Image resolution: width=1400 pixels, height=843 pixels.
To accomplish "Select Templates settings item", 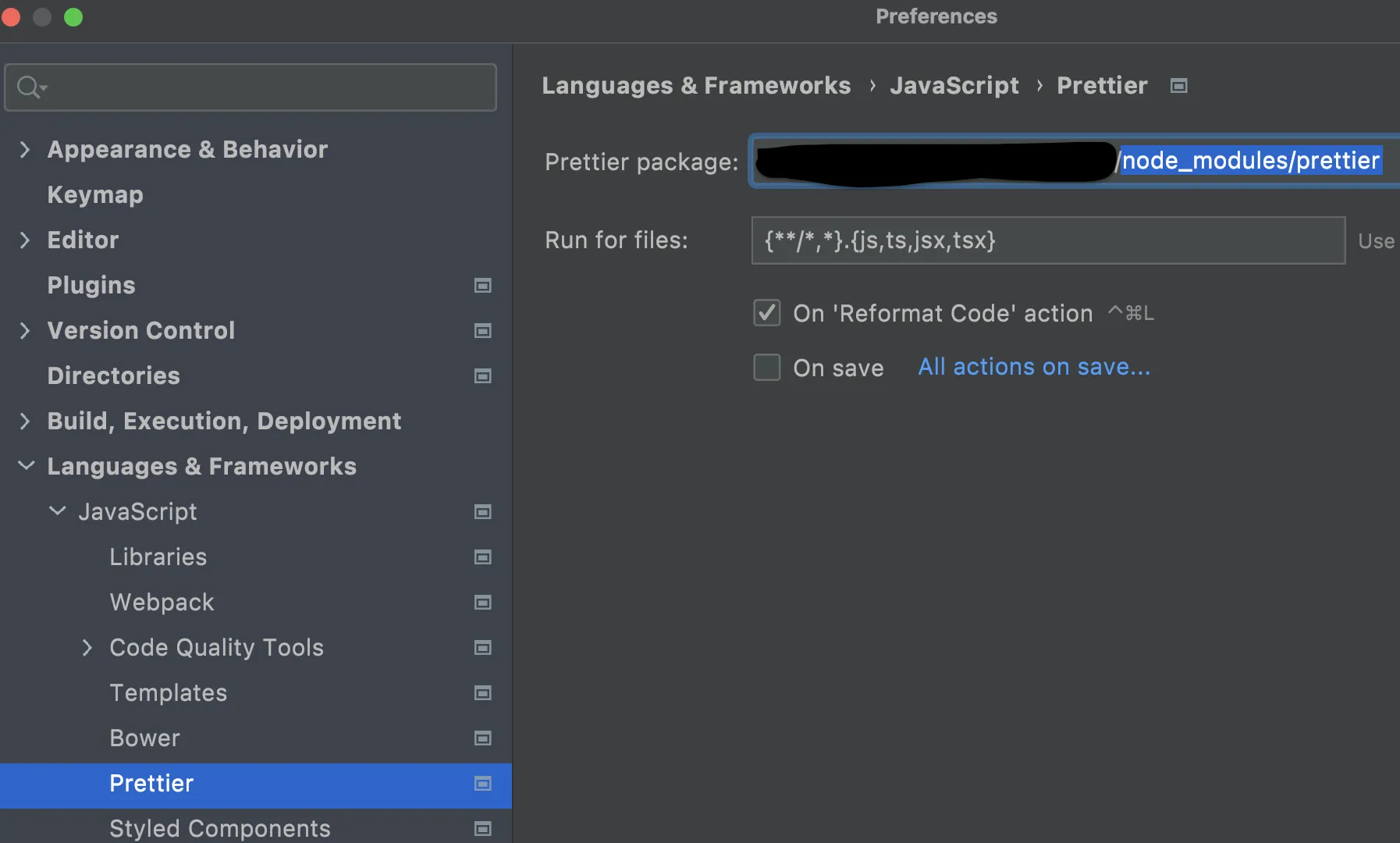I will pyautogui.click(x=169, y=693).
